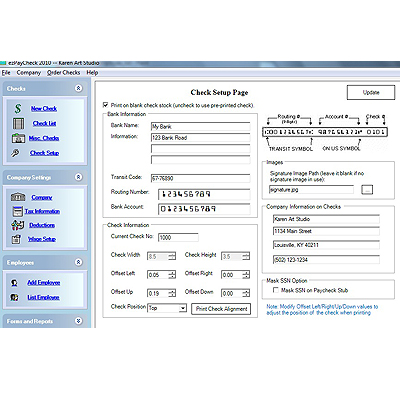Click the Misc. Checks briefcase icon

click(18, 138)
